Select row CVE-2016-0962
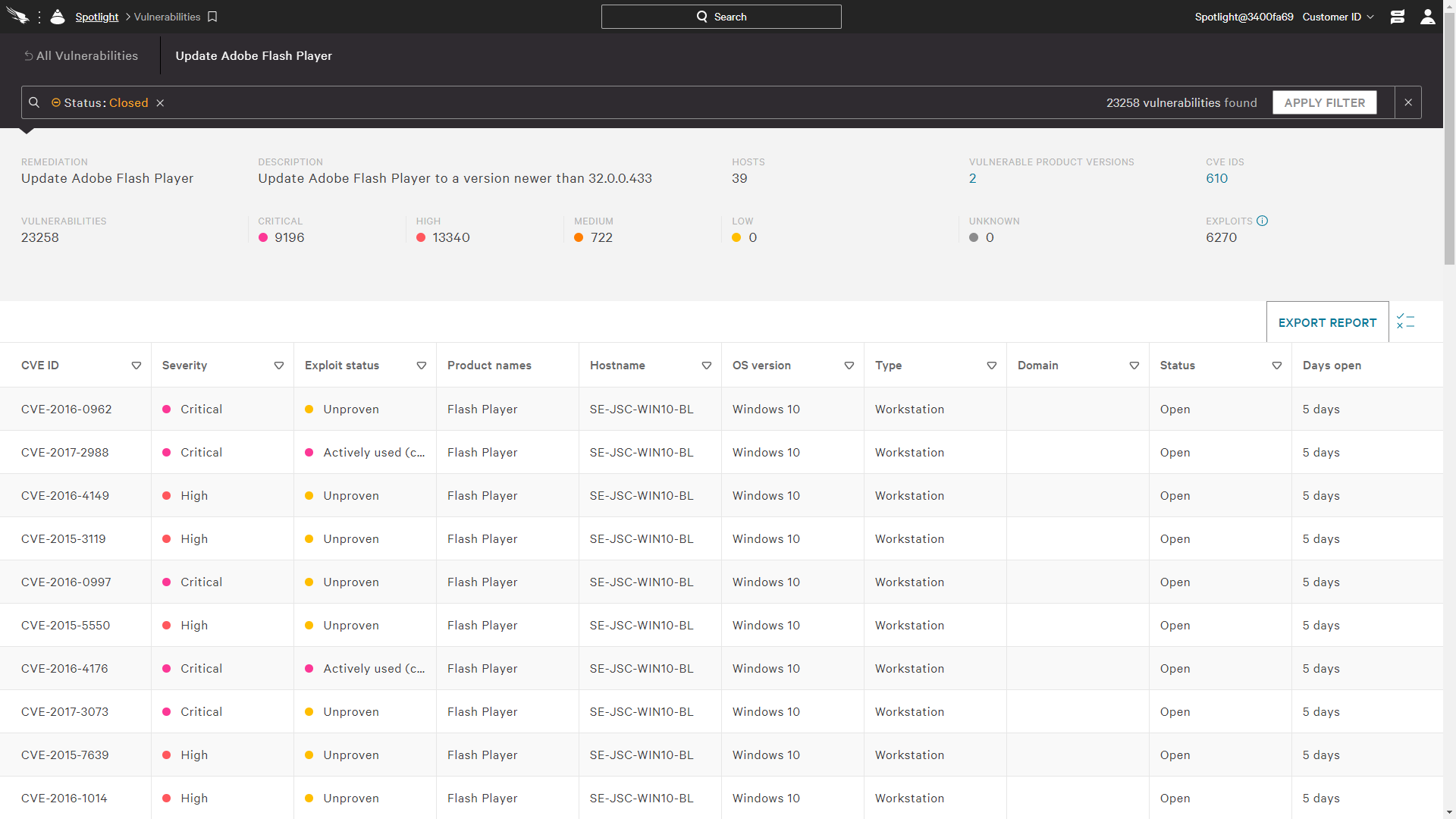 [x=721, y=409]
